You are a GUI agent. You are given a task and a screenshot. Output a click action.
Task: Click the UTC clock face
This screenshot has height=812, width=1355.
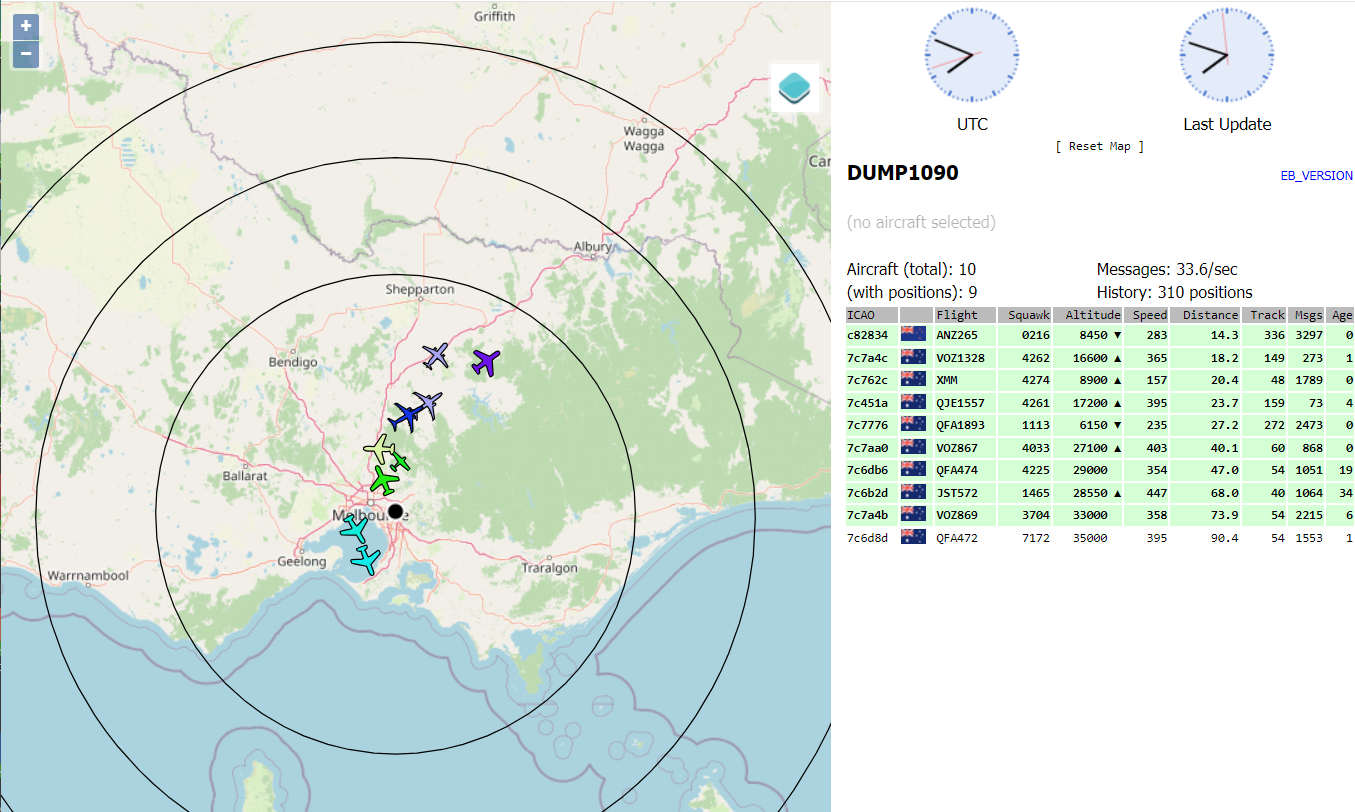(x=970, y=56)
